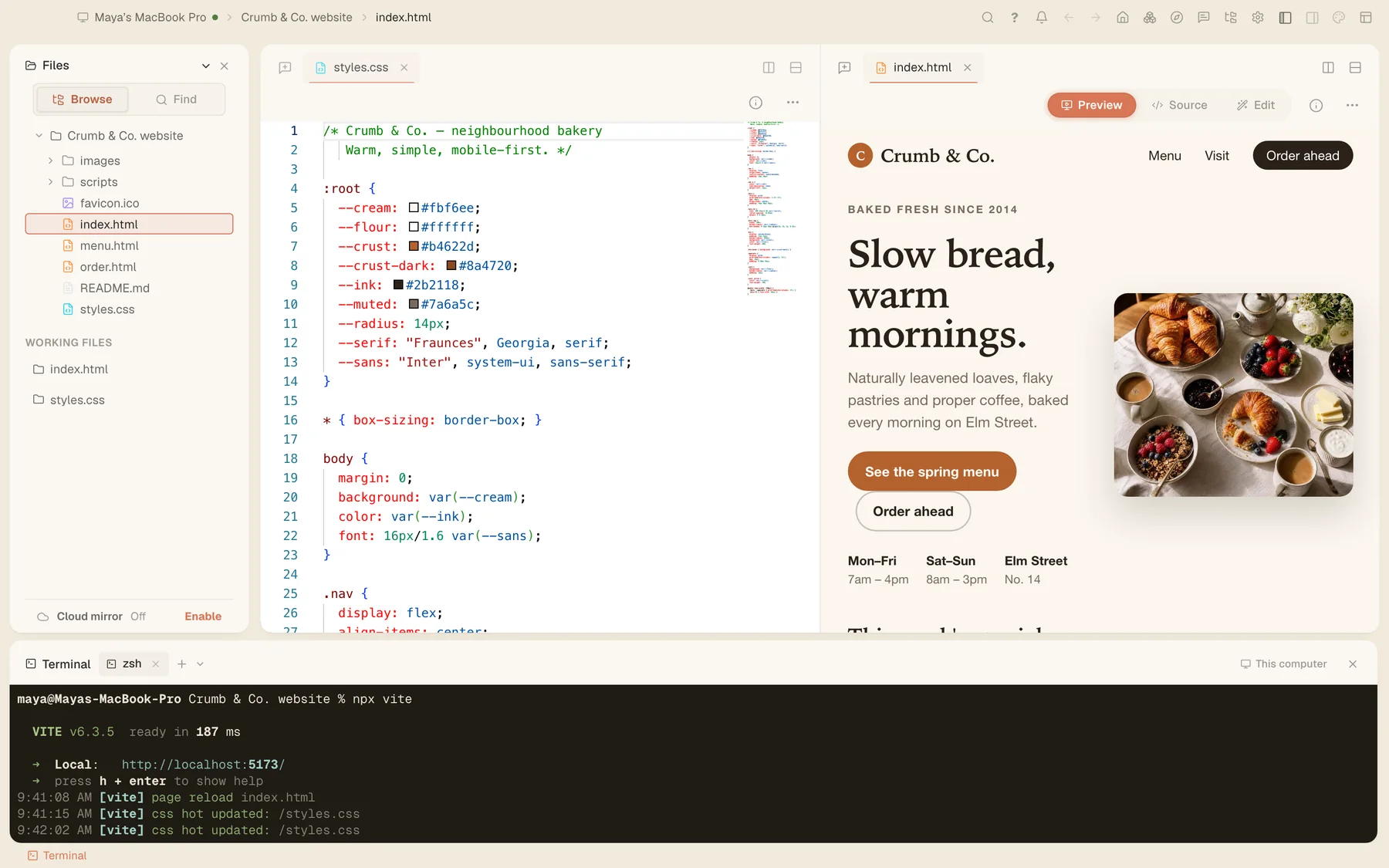
Task: Add a new terminal with plus
Action: pyautogui.click(x=181, y=664)
